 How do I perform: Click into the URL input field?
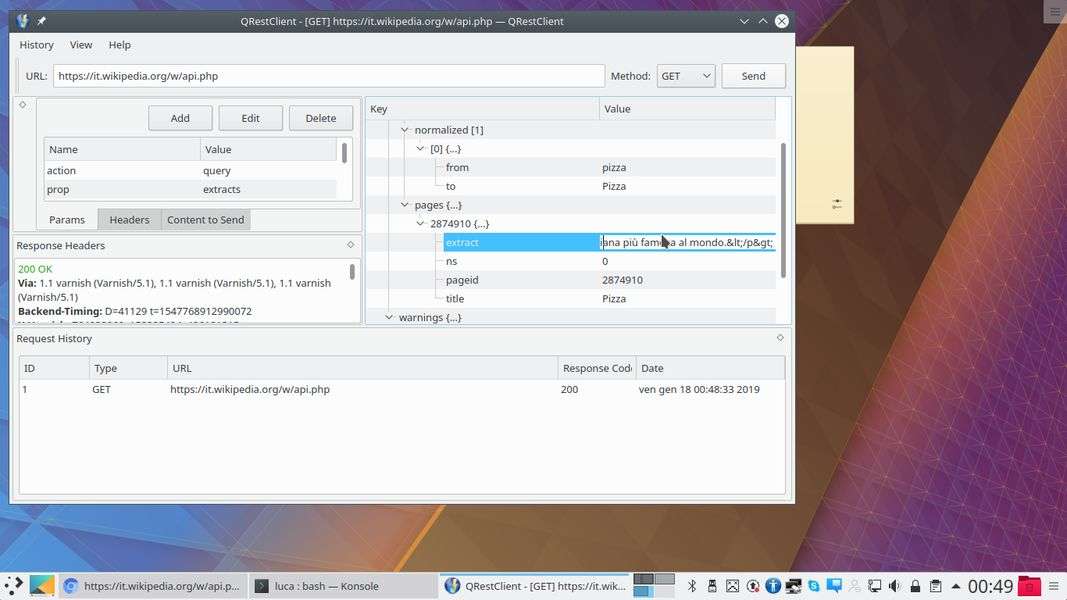pos(328,76)
